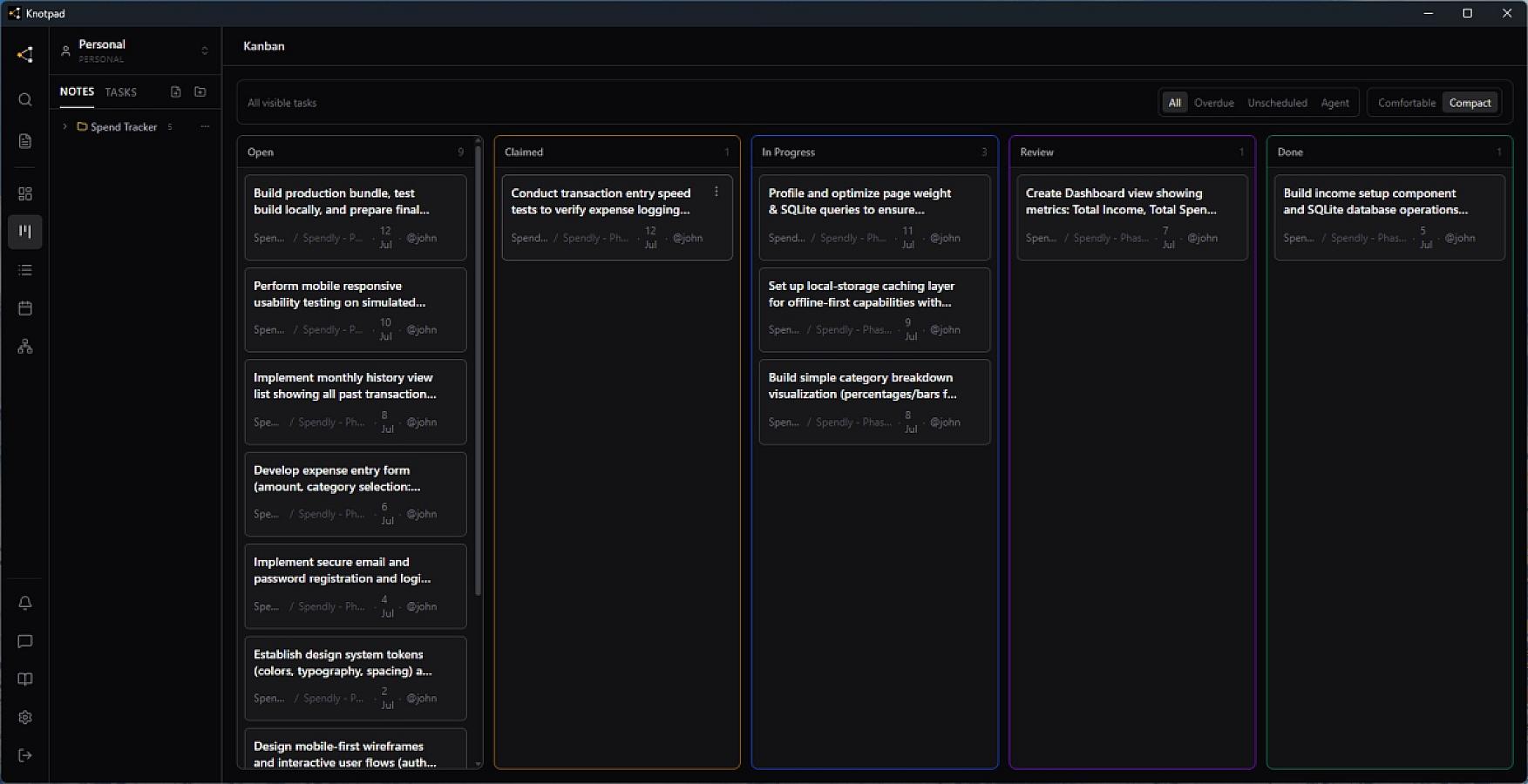The height and width of the screenshot is (784, 1528).
Task: Create a new folder with folder-plus icon
Action: coord(200,91)
